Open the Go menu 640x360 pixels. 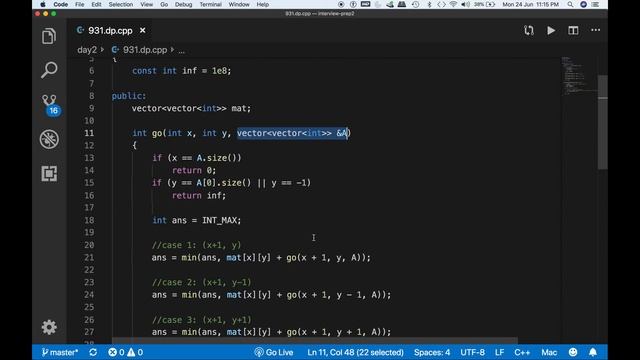coord(164,4)
